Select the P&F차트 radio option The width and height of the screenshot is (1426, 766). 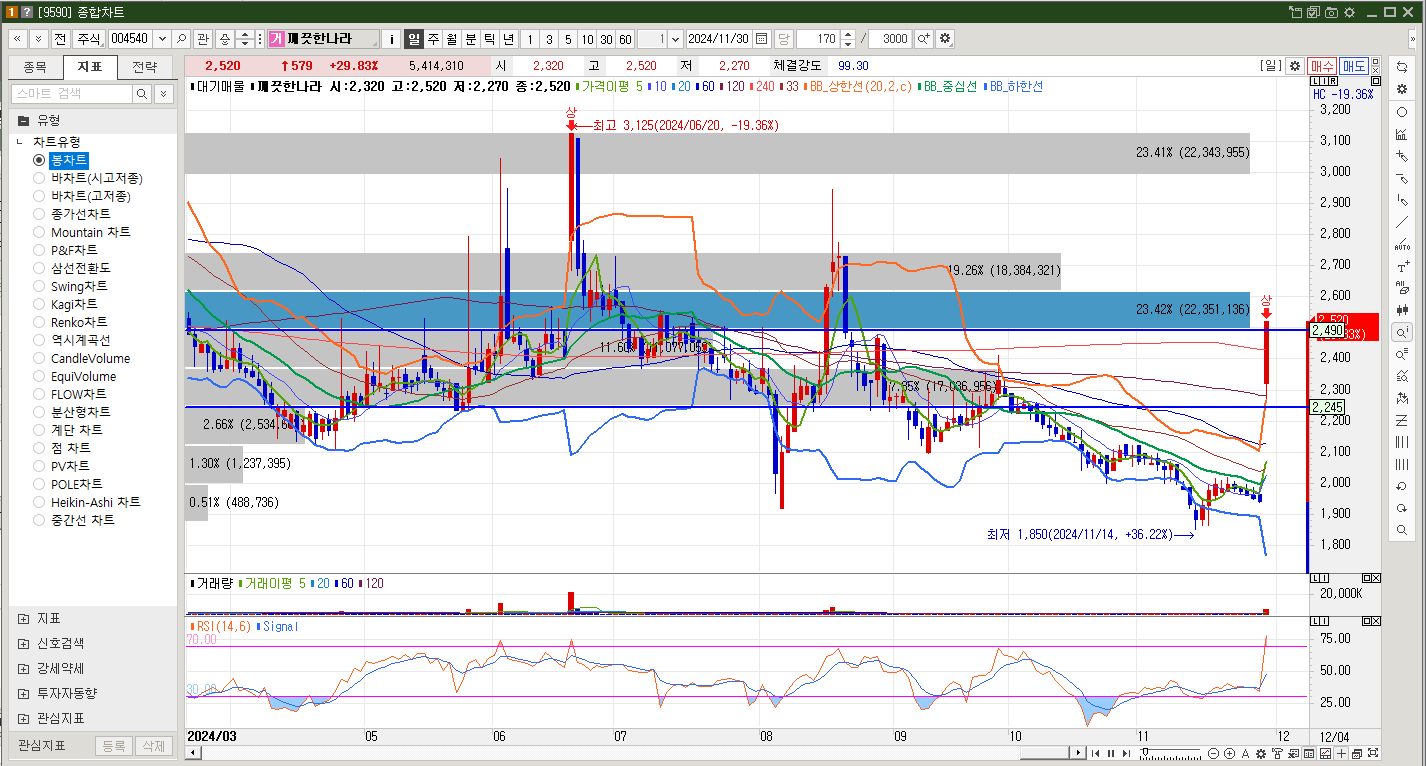click(39, 250)
